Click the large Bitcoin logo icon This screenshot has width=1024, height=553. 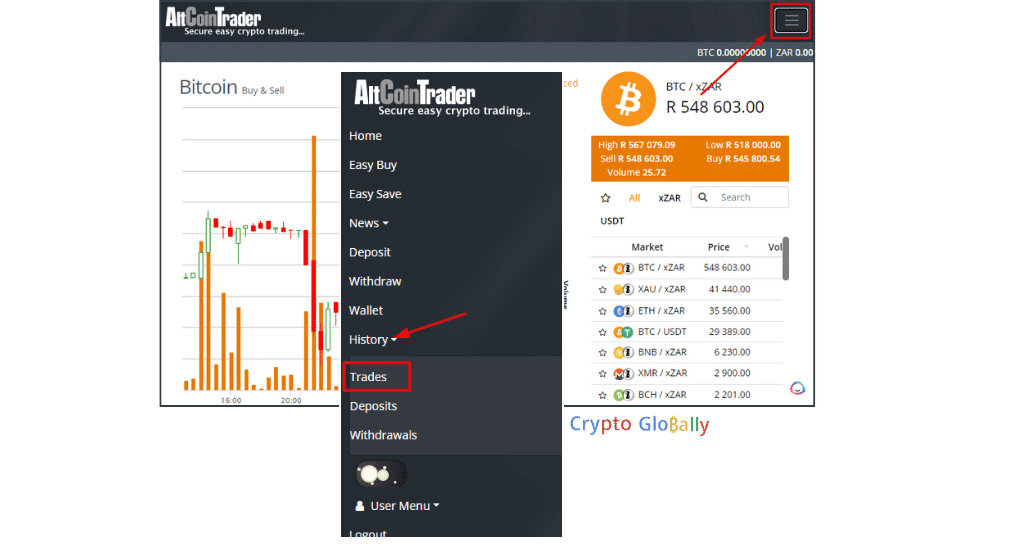(x=628, y=99)
